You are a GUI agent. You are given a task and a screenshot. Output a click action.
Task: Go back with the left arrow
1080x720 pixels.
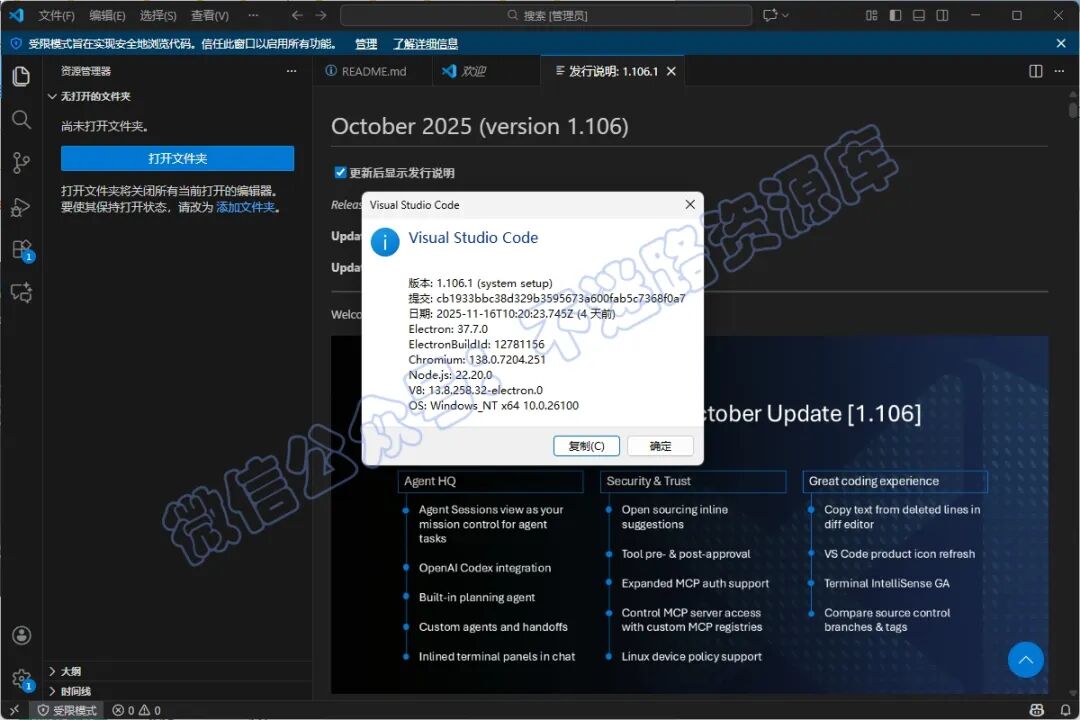click(298, 15)
